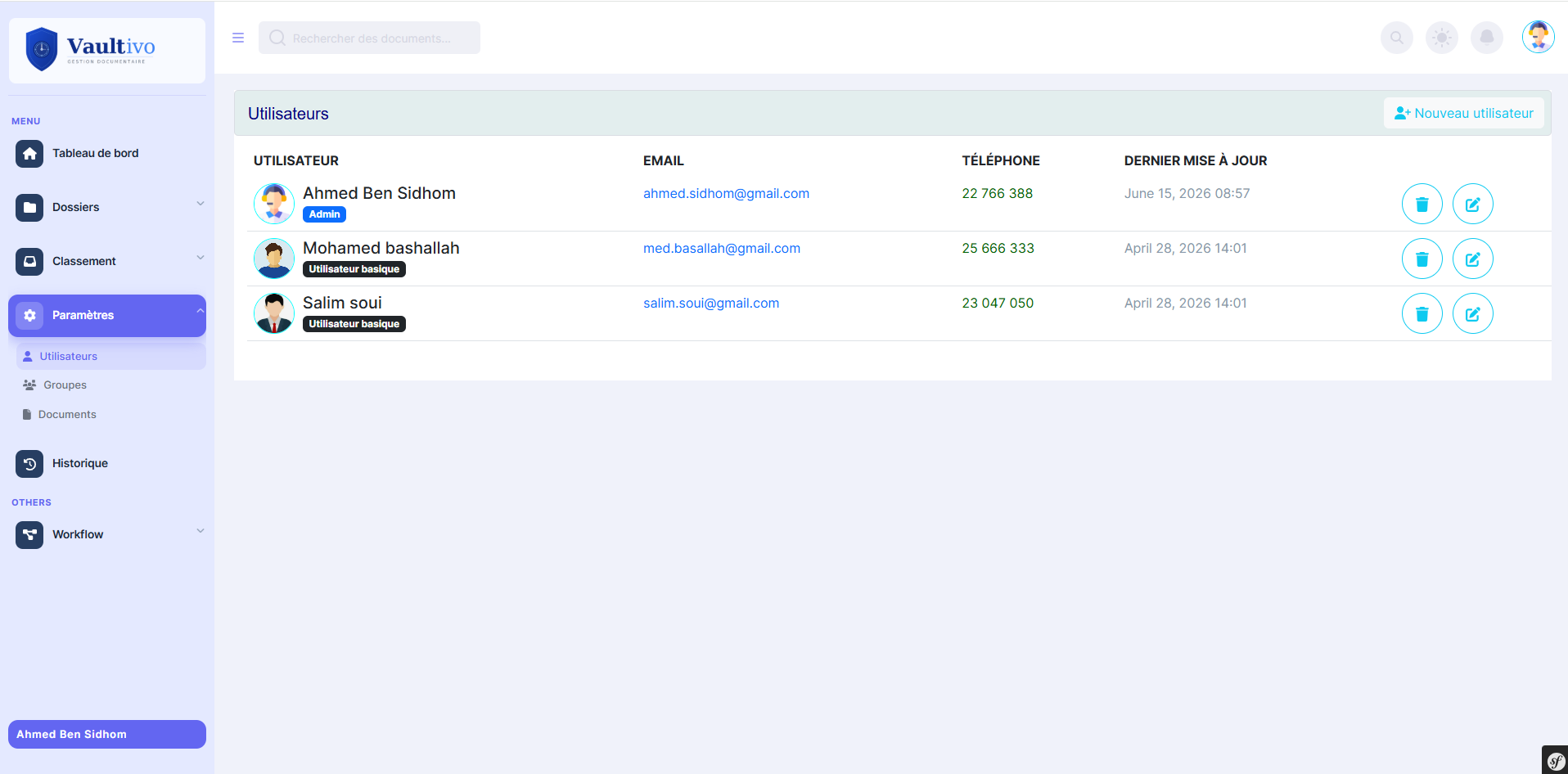This screenshot has height=774, width=1568.
Task: Select the Documents submenu entry
Action: coord(110,414)
